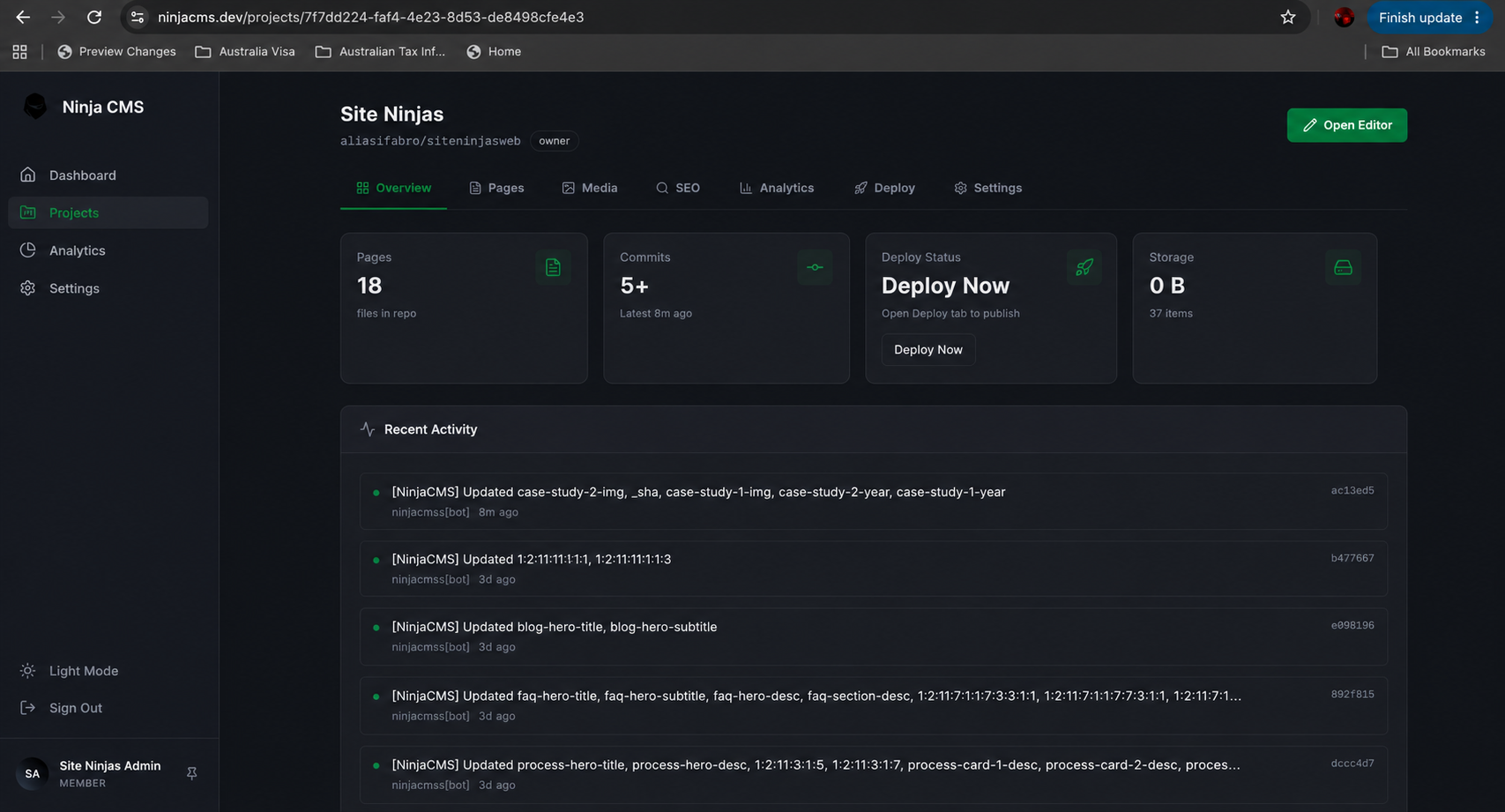Open the apps grid in bookmarks bar

coord(19,52)
